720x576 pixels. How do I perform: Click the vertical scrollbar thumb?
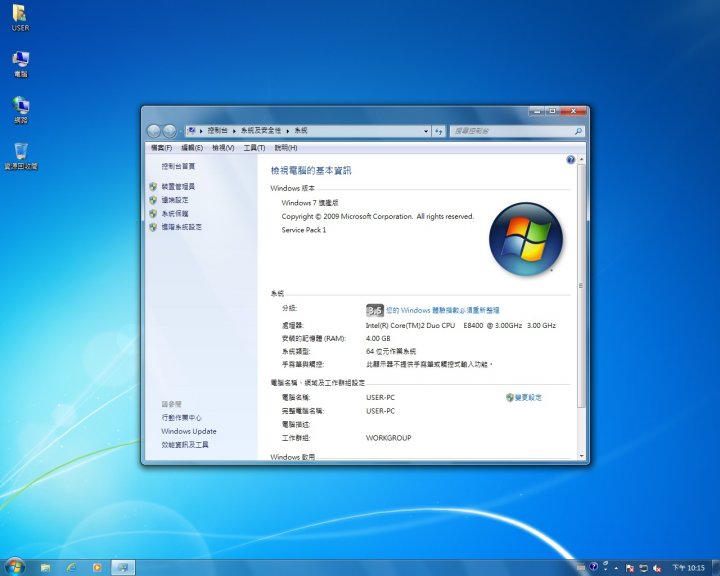(x=581, y=286)
